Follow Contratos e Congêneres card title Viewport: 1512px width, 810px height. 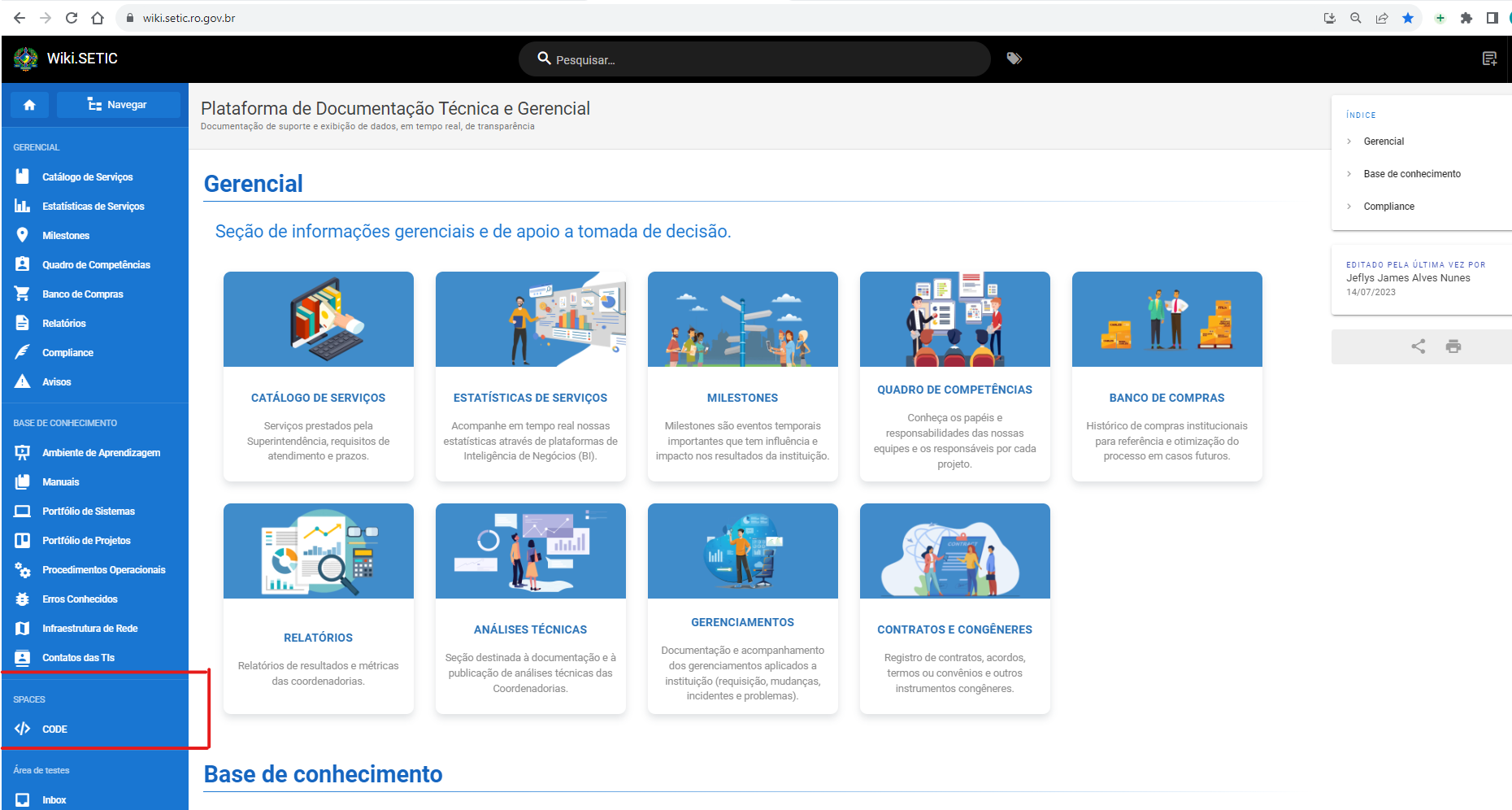(x=954, y=629)
